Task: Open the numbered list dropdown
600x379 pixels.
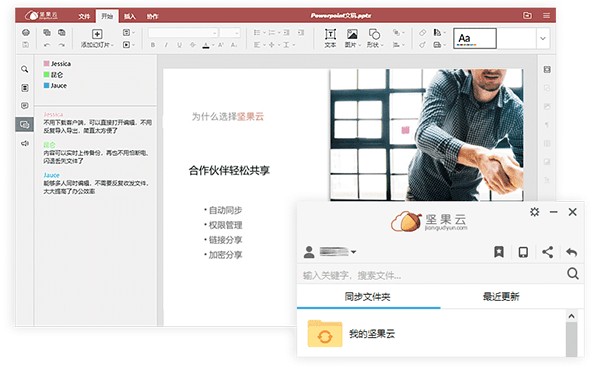Action: [274, 33]
